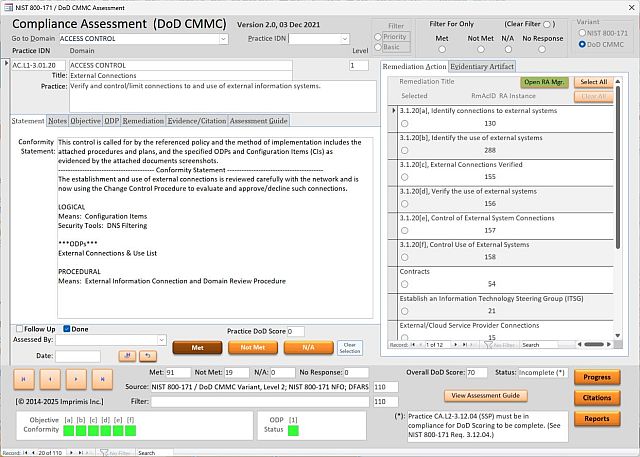This screenshot has width=640, height=457.
Task: Go to previous practice with large orange arrow
Action: pyautogui.click(x=50, y=379)
